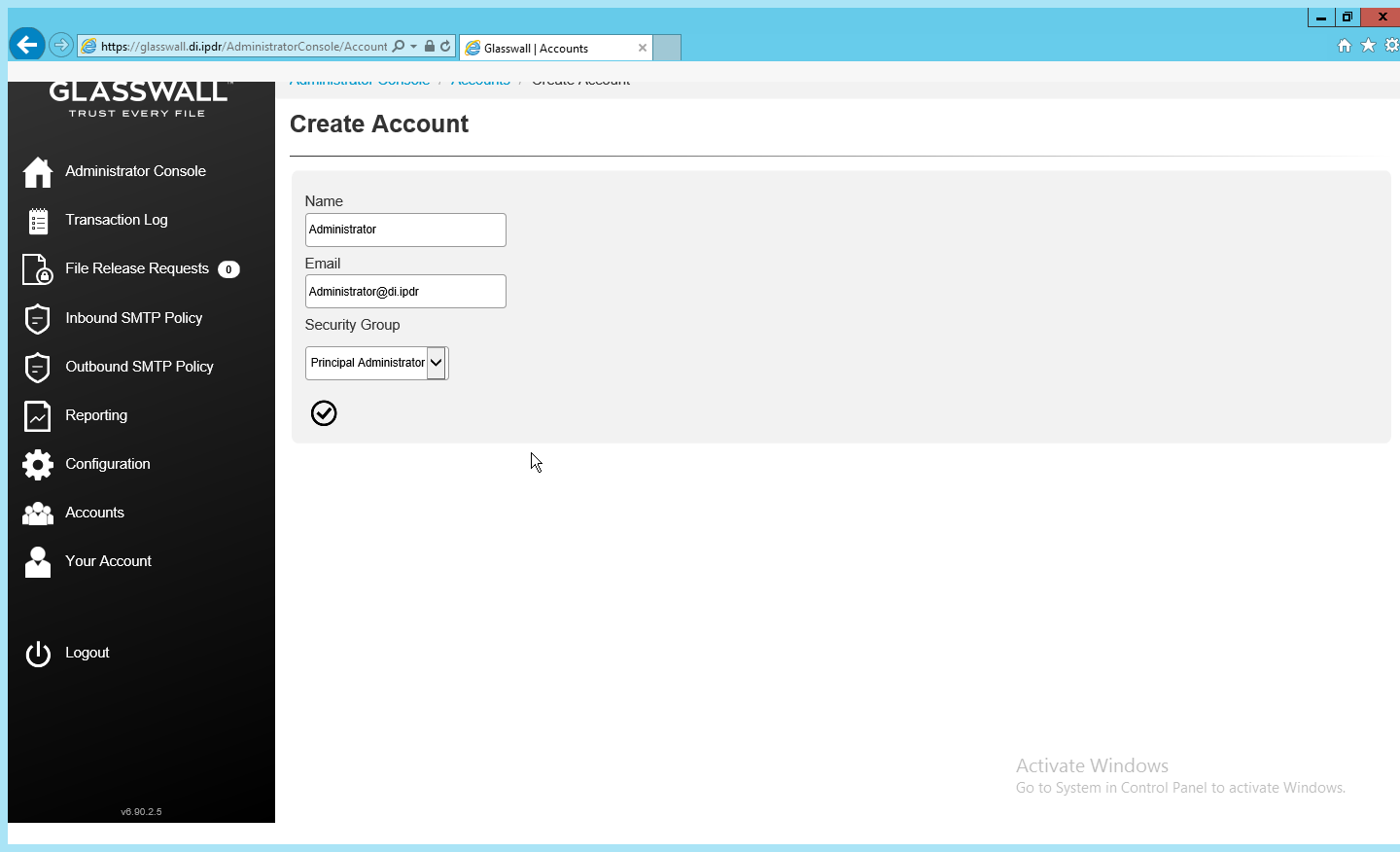Click the Accounts breadcrumb link
Image resolution: width=1400 pixels, height=852 pixels.
point(480,83)
